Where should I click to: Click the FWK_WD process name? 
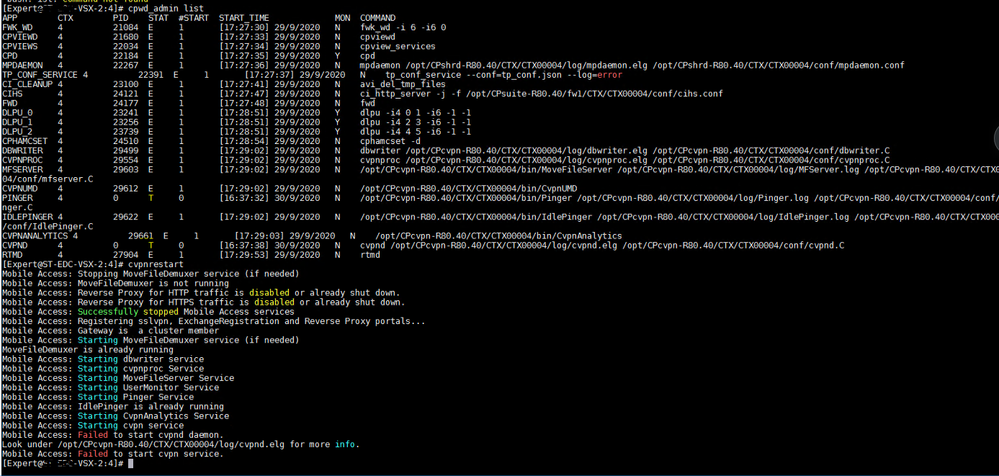(x=17, y=28)
